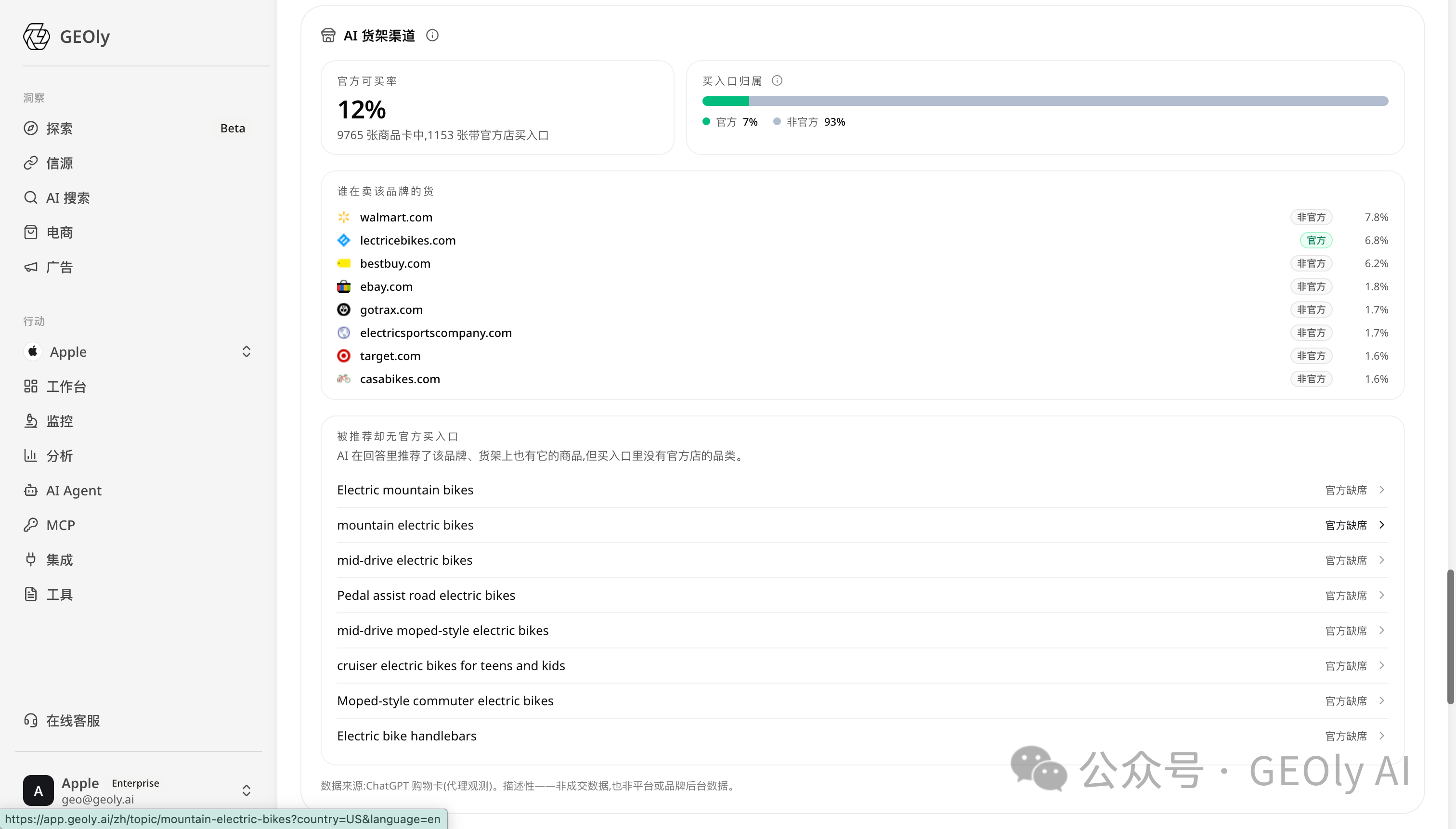Open the 工具 document icon
The image size is (1456, 829).
[x=31, y=595]
